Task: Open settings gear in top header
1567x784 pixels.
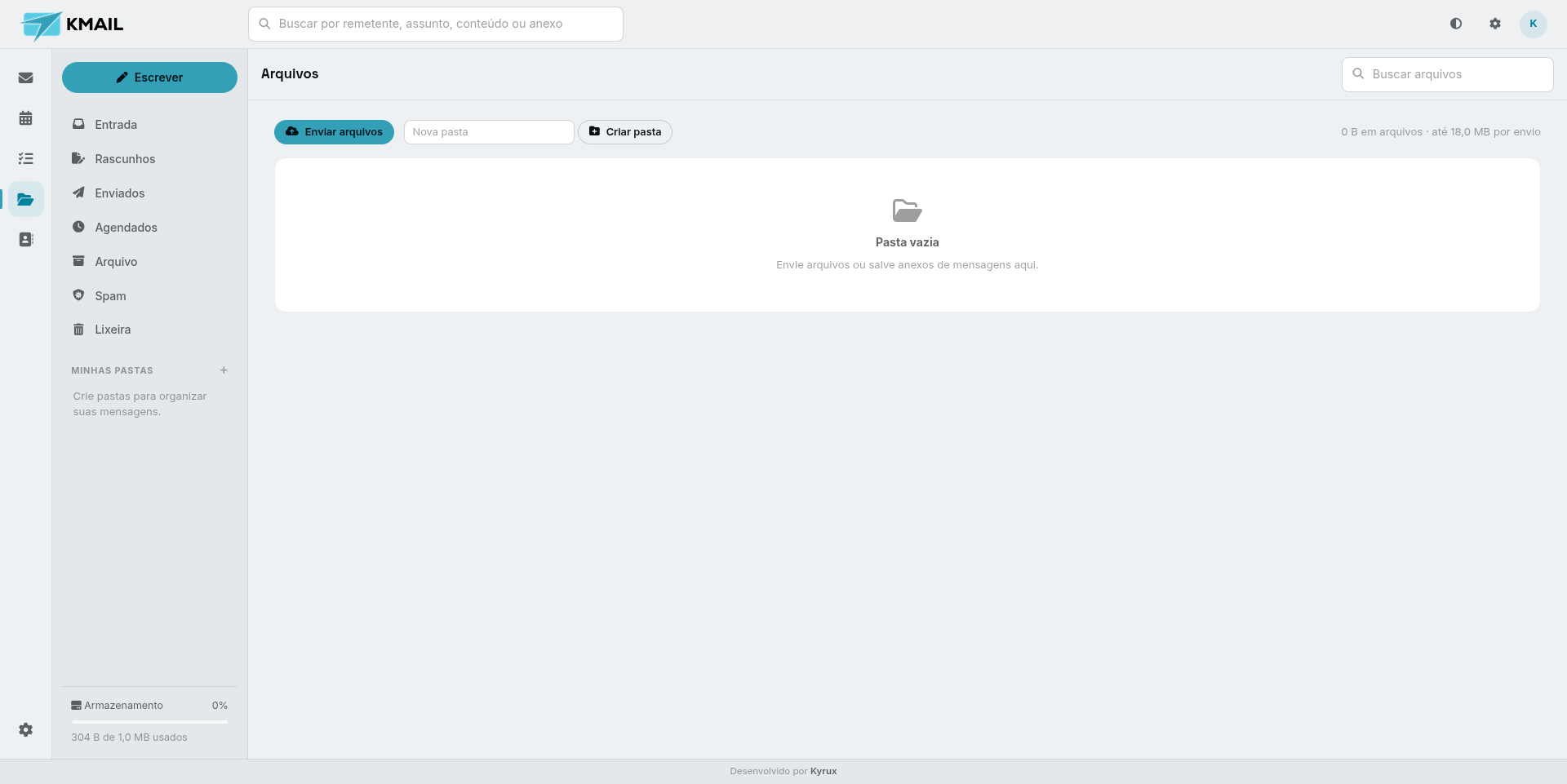Action: click(x=1495, y=24)
